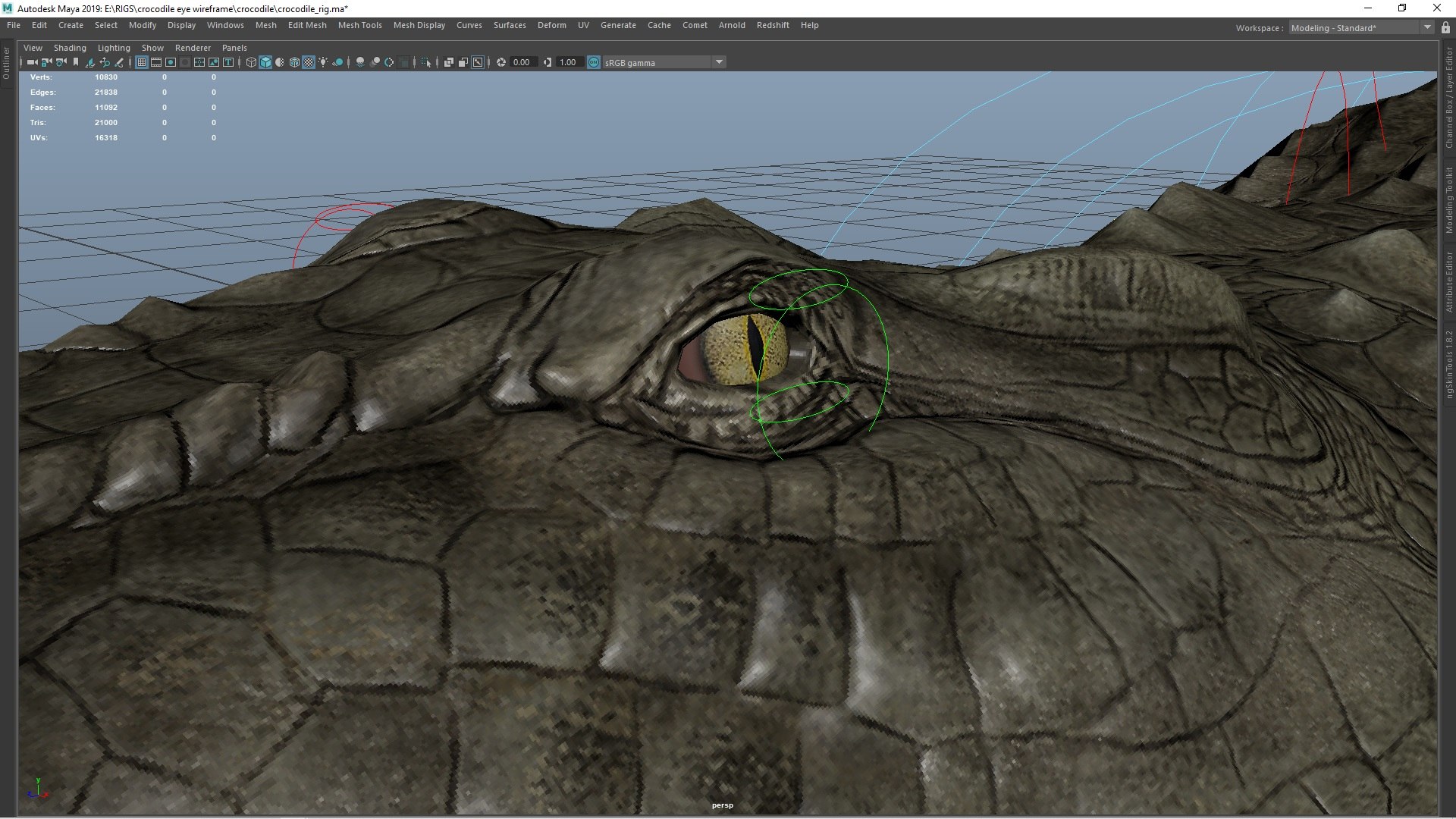Open the Shading panel menu
This screenshot has height=819, width=1456.
70,48
